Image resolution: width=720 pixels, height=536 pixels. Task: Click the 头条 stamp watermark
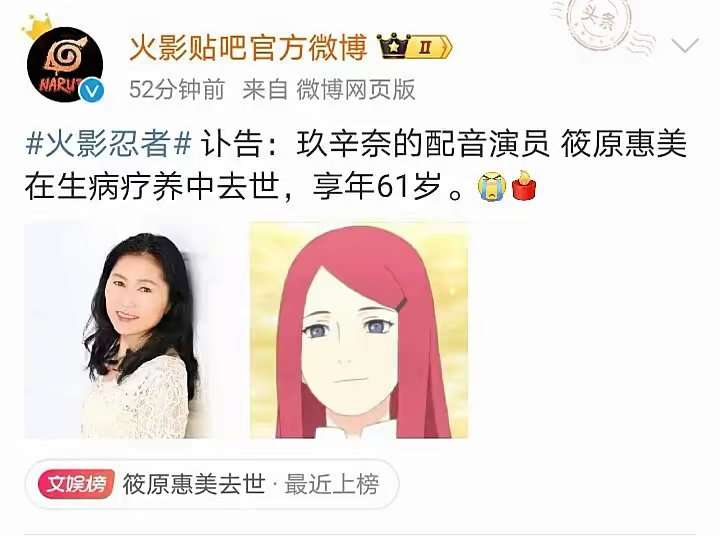599,23
